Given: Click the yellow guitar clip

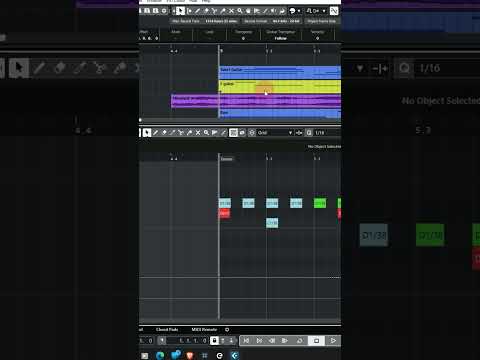Looking at the screenshot, I should click(x=280, y=86).
